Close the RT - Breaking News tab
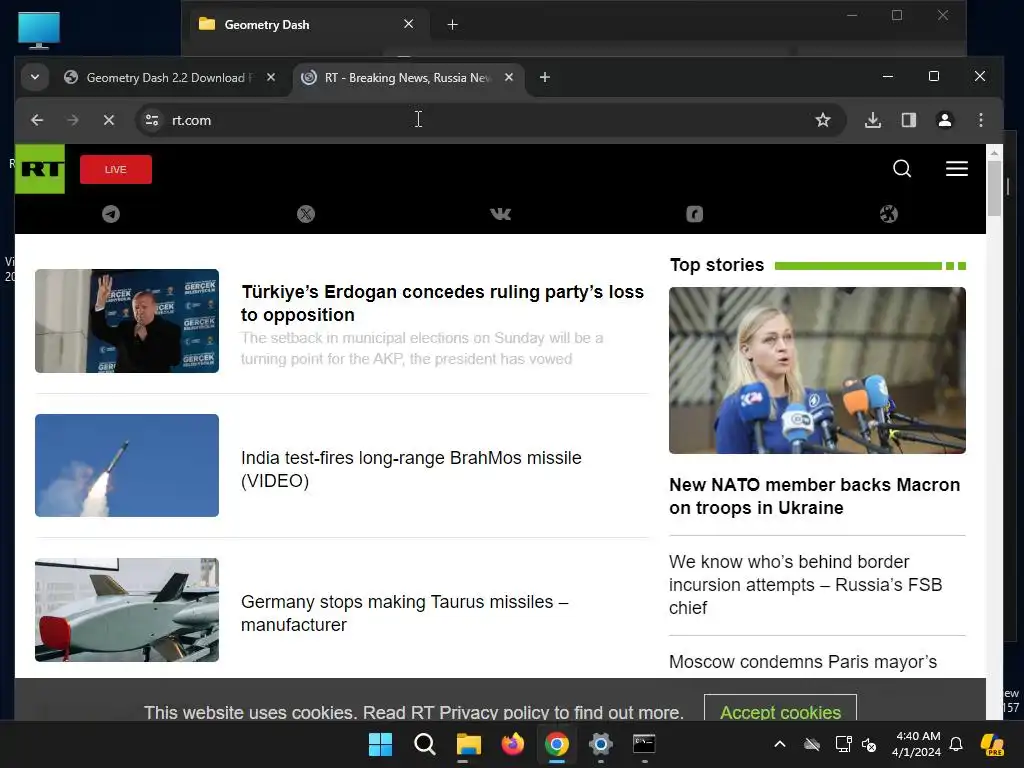The height and width of the screenshot is (768, 1024). (x=509, y=77)
